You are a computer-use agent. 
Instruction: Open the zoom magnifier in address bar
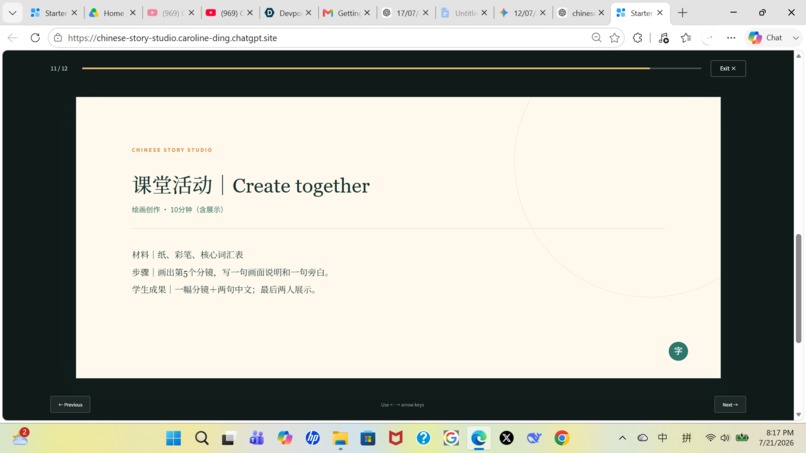click(x=596, y=38)
